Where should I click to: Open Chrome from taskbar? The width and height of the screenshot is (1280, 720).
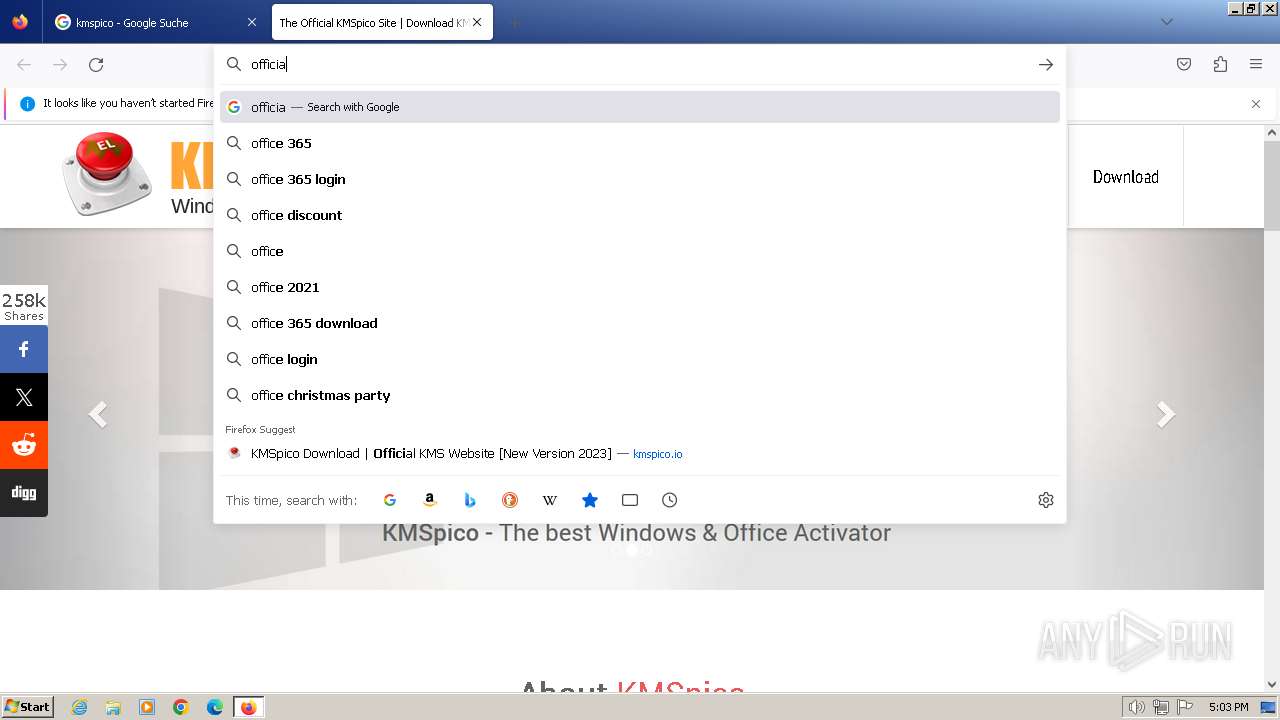[181, 707]
